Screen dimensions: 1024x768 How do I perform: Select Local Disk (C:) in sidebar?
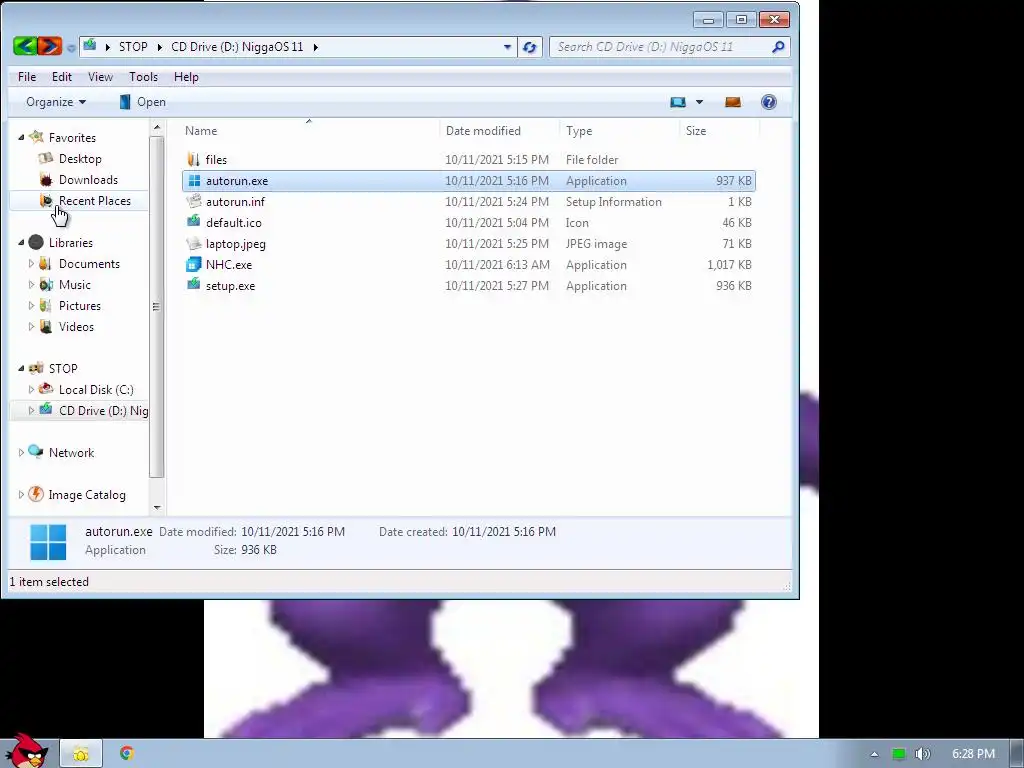point(96,390)
